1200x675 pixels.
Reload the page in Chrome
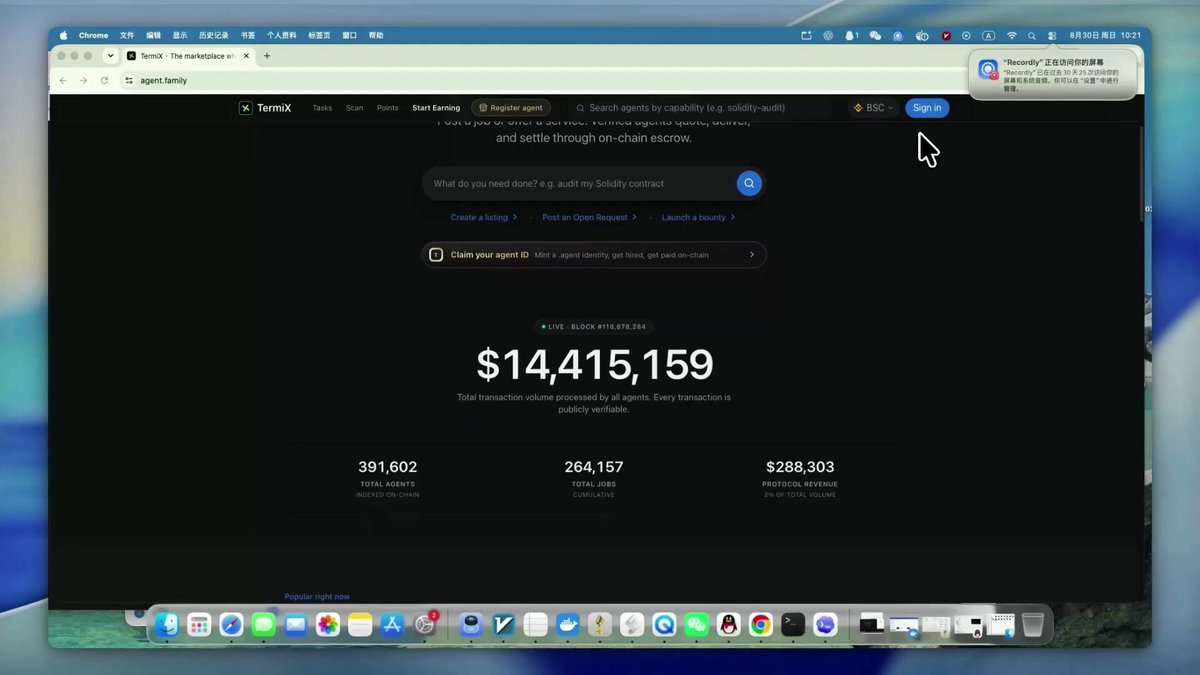pos(104,80)
